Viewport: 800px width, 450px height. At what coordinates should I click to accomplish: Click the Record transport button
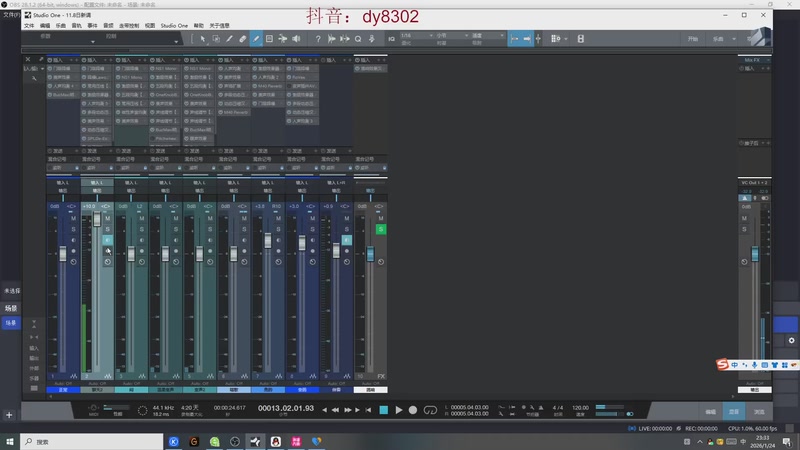point(413,410)
